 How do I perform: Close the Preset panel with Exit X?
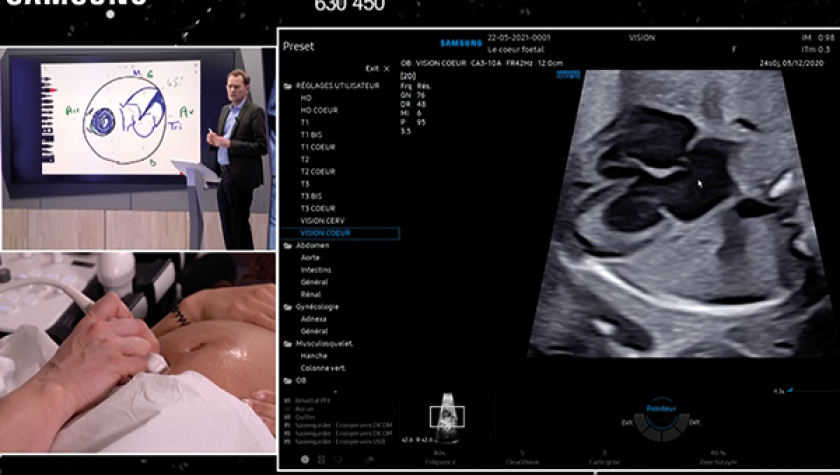click(x=378, y=69)
